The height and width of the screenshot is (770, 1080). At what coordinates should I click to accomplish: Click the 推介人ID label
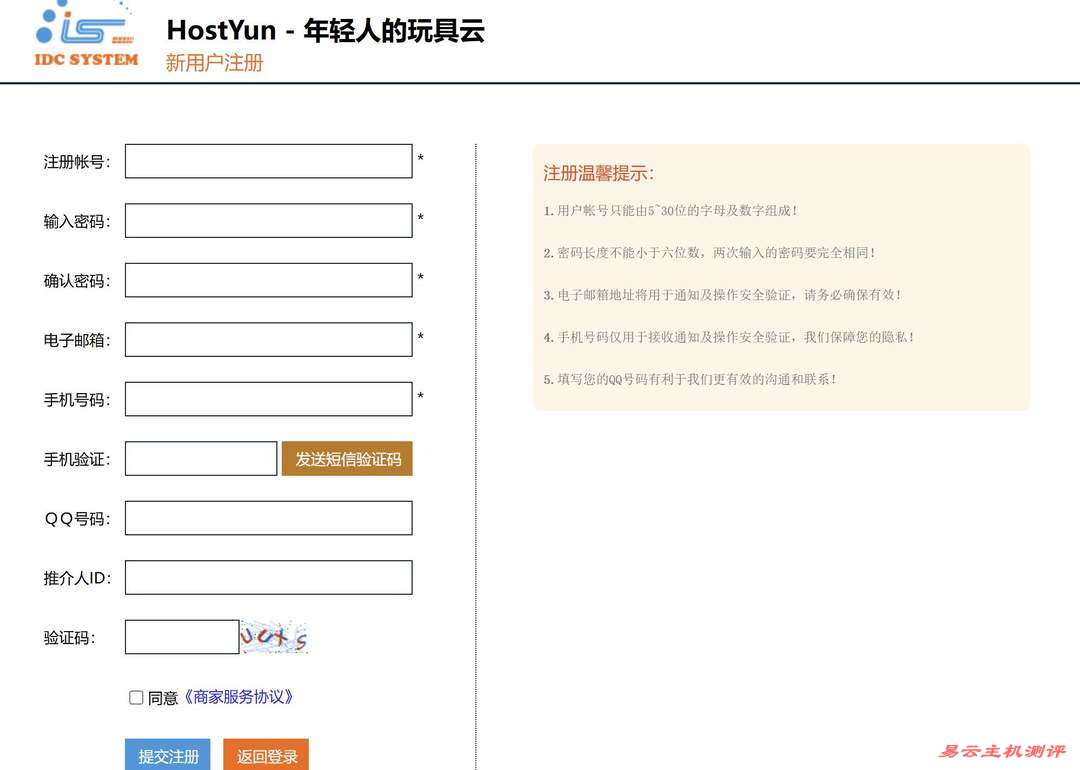tap(77, 579)
